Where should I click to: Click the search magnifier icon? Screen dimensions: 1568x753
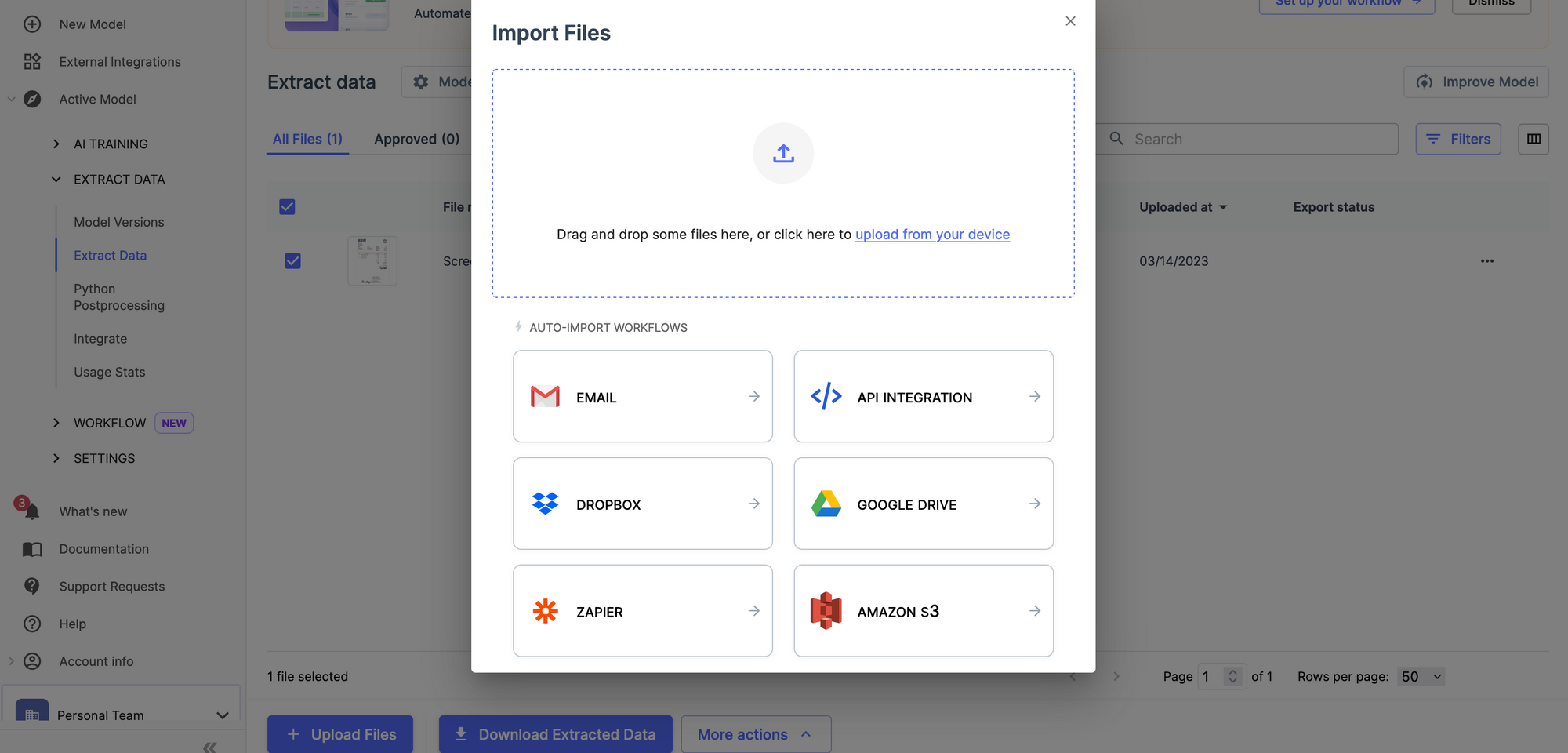[1116, 139]
